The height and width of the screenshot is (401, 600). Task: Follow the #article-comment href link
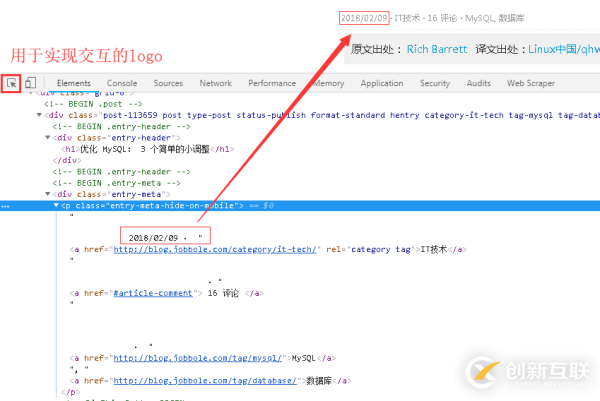pos(153,293)
